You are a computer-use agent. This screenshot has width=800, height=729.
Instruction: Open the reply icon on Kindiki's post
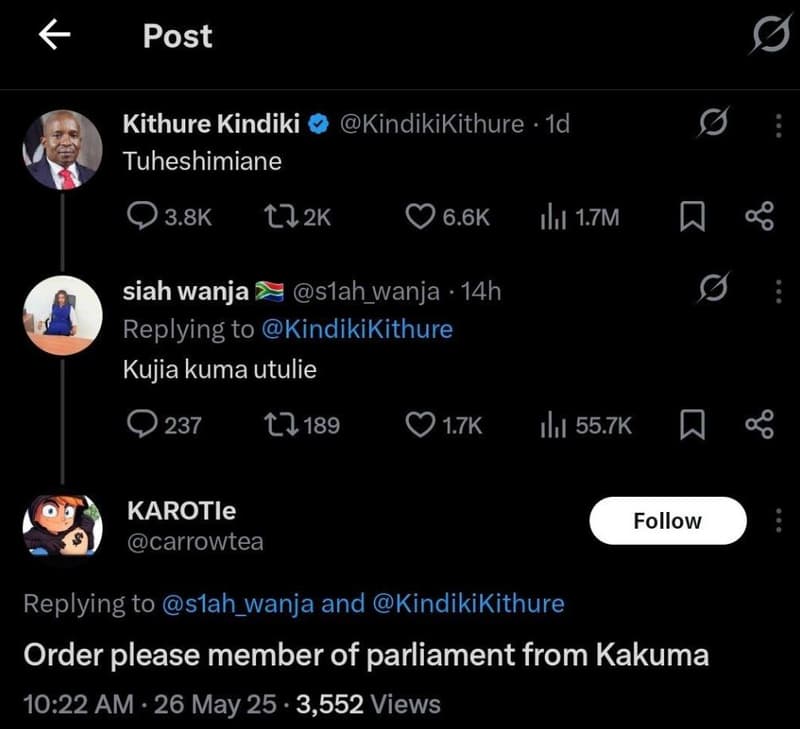(138, 216)
